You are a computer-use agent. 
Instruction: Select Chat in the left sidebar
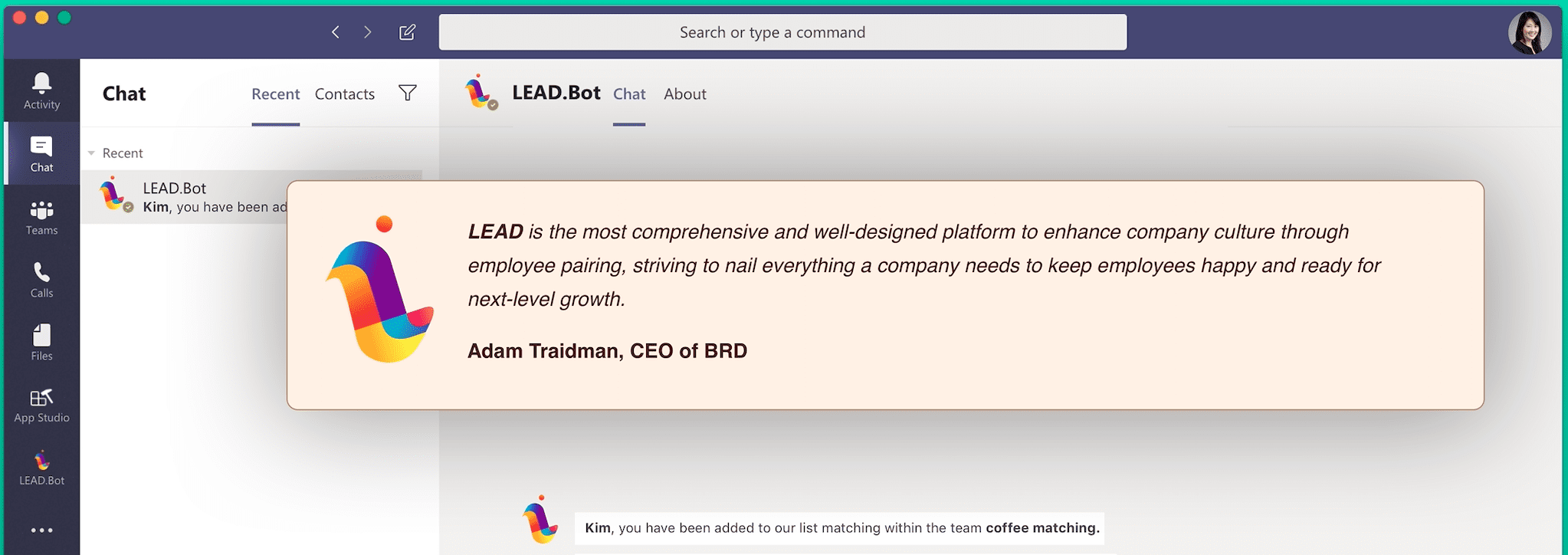pos(41,154)
